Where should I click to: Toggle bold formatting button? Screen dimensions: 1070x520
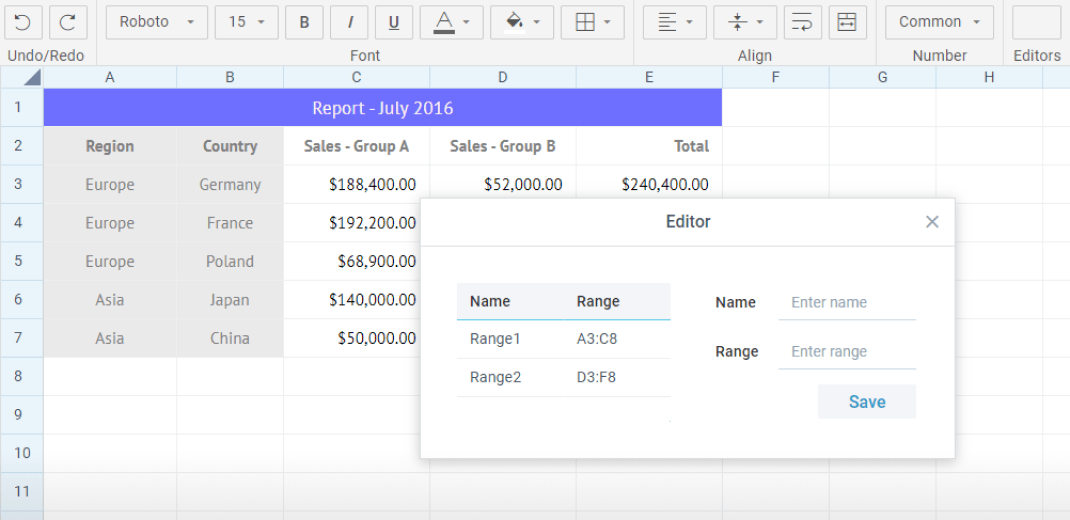[304, 23]
